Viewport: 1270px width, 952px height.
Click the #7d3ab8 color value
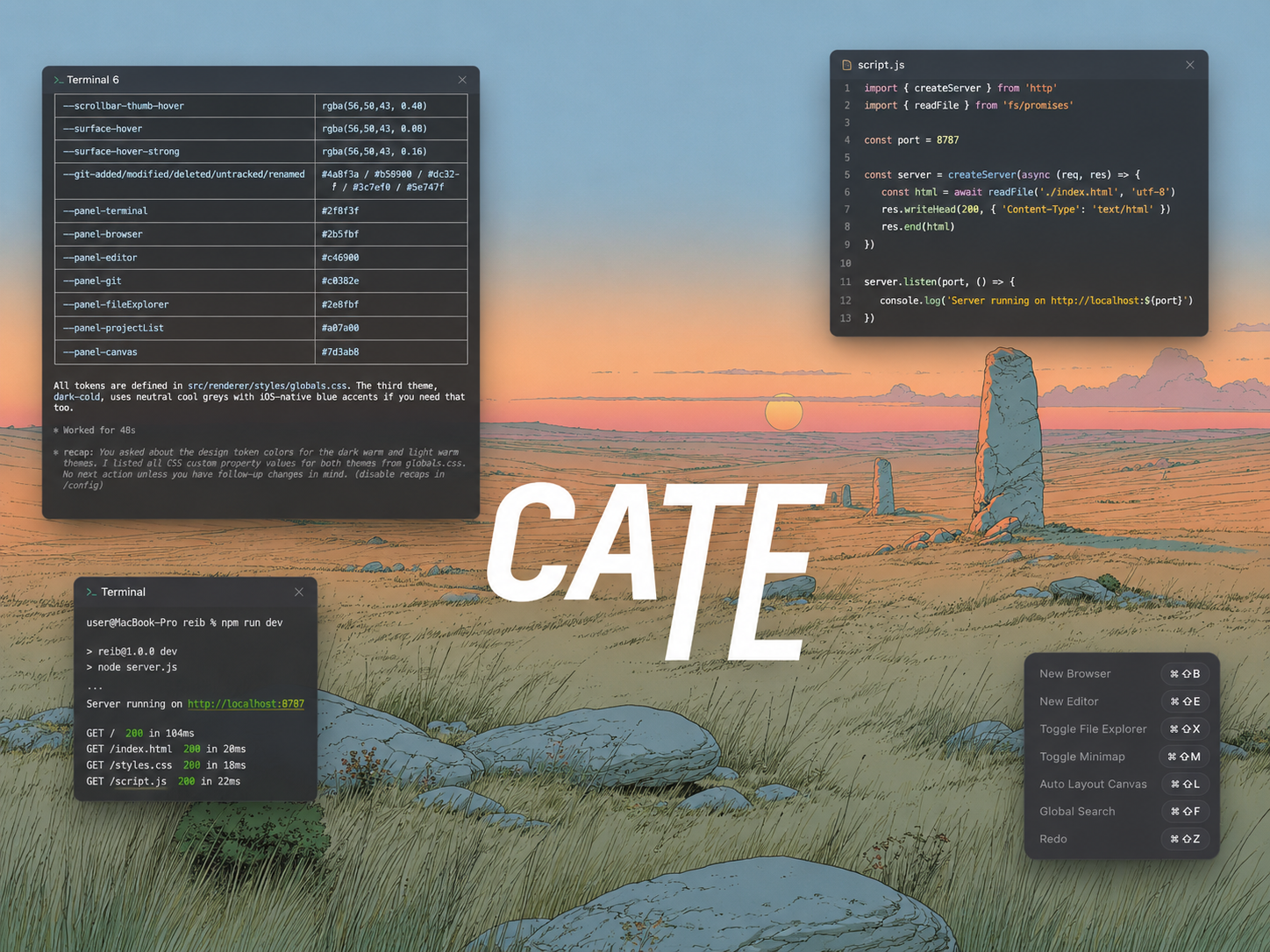coord(340,352)
